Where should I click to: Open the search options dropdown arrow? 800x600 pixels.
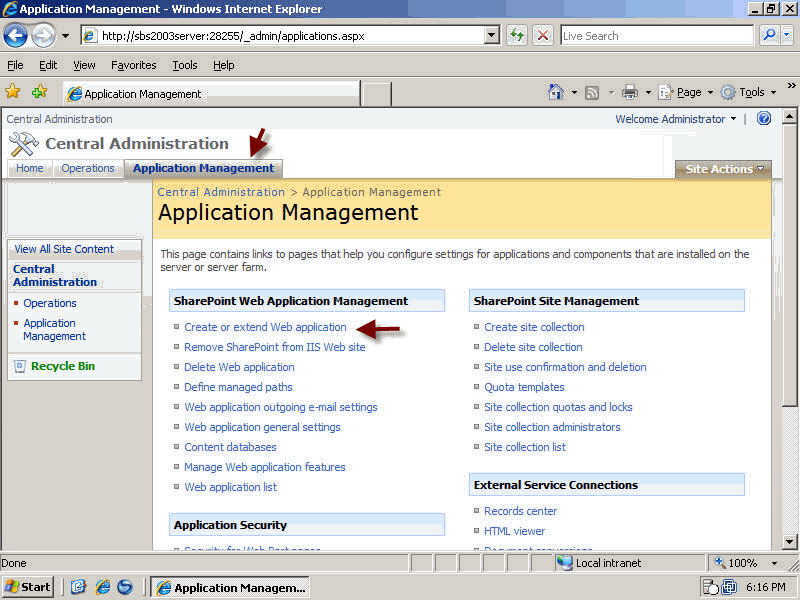point(786,35)
